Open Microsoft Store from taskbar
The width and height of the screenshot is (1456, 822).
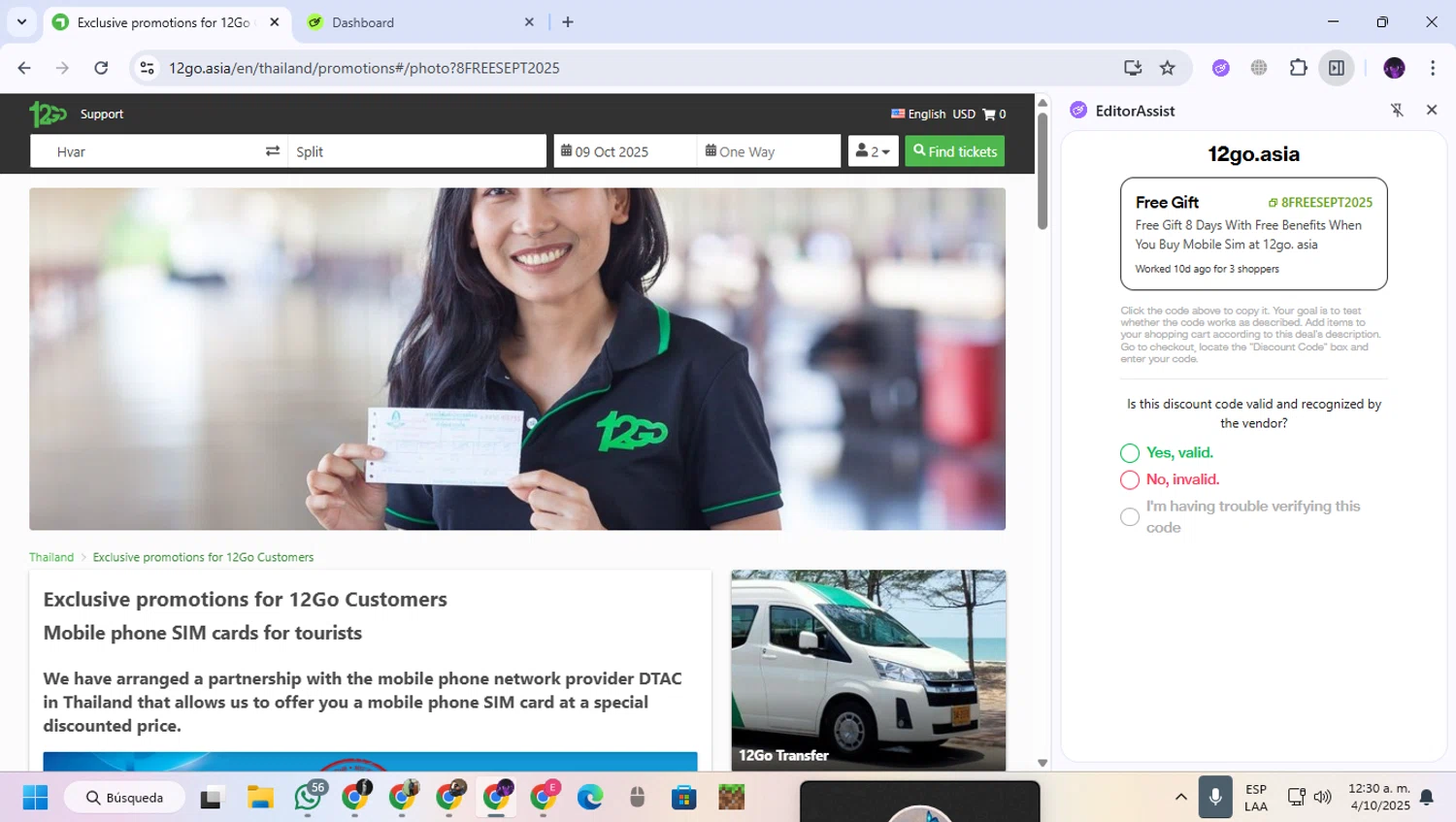click(684, 798)
